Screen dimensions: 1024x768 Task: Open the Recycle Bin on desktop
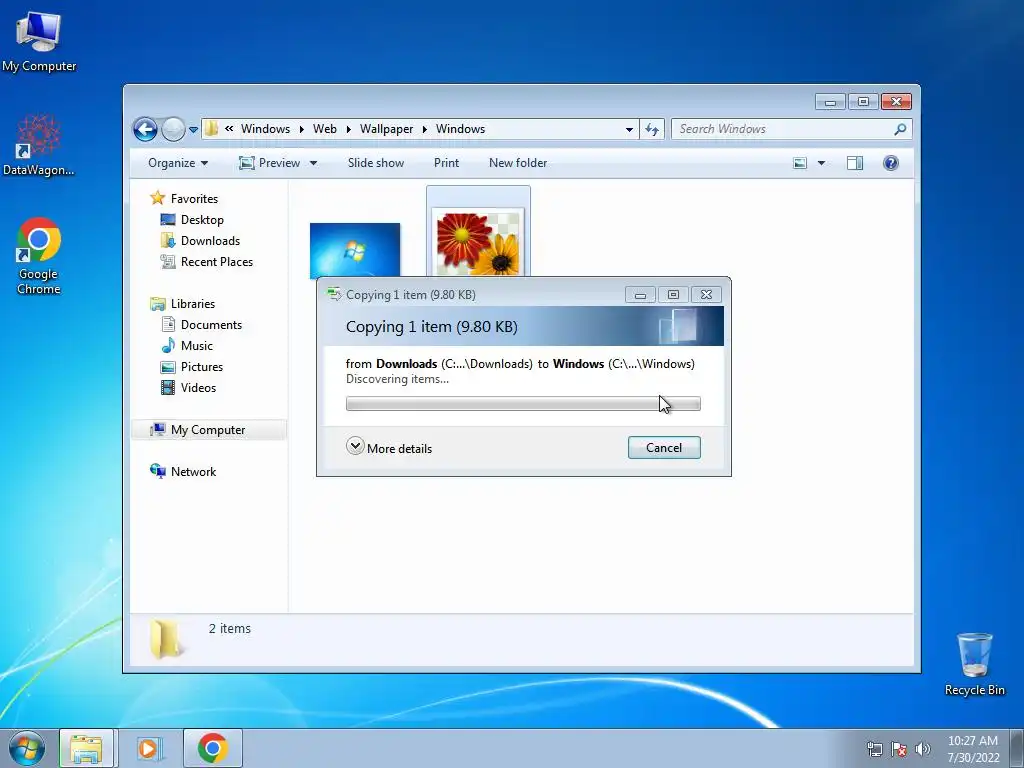click(x=974, y=664)
